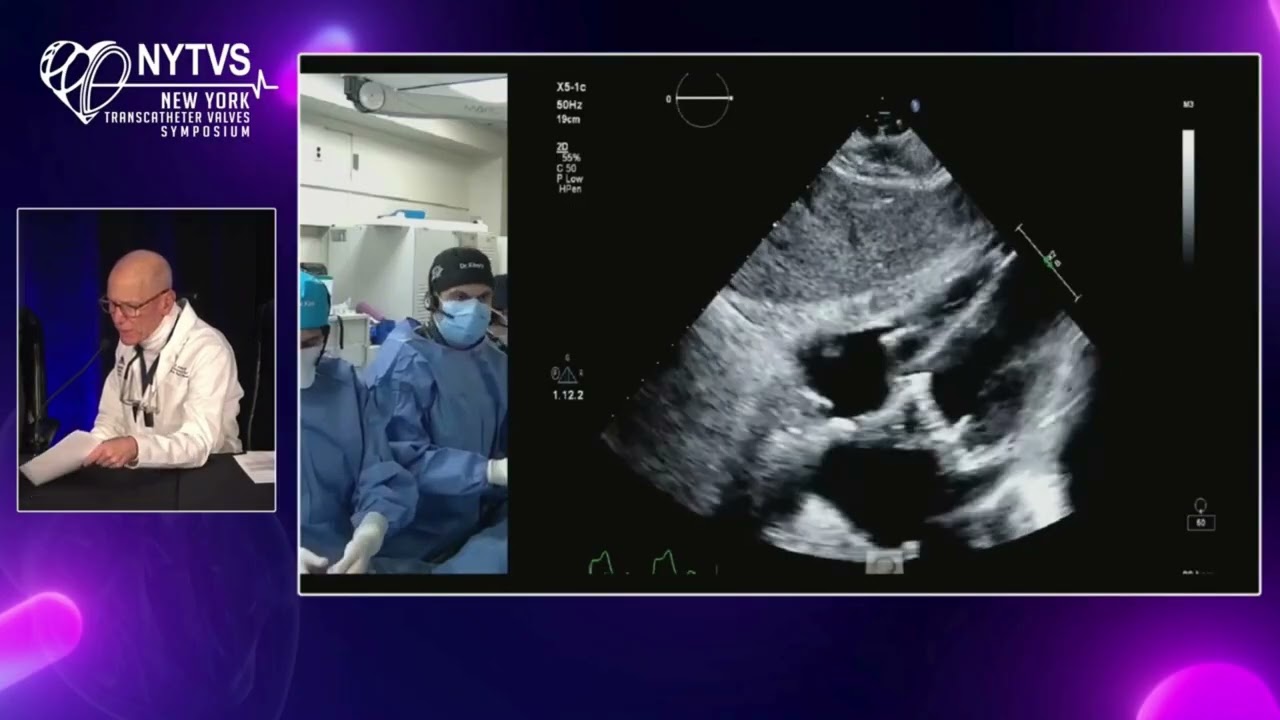Click the grayscale brightness bar
The height and width of the screenshot is (720, 1280).
[1188, 196]
